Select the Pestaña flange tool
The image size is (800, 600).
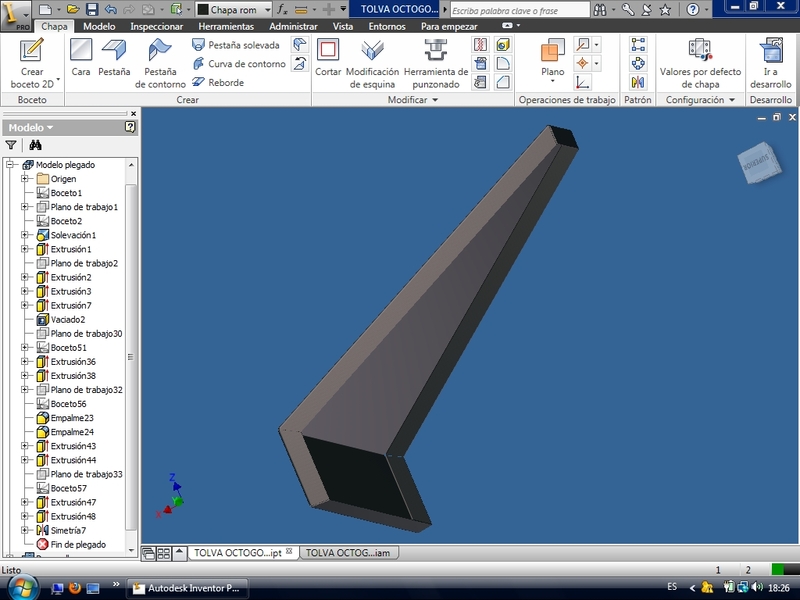click(x=114, y=58)
